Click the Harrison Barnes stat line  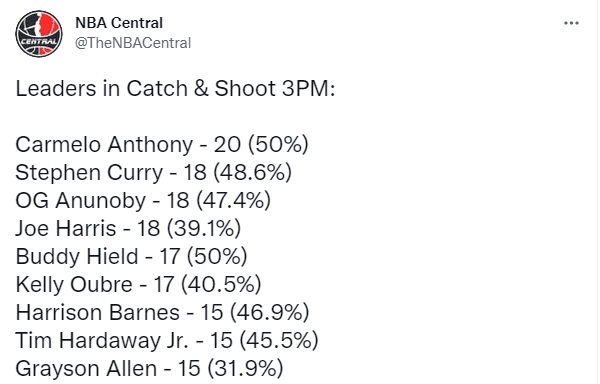tap(162, 313)
